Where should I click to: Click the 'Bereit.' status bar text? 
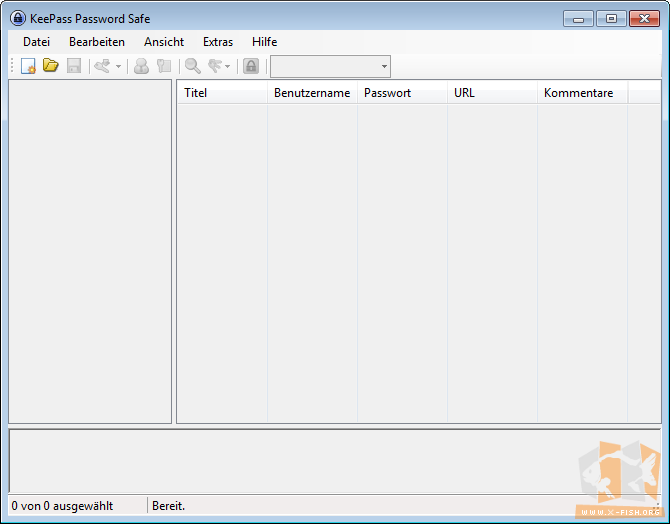[x=168, y=506]
